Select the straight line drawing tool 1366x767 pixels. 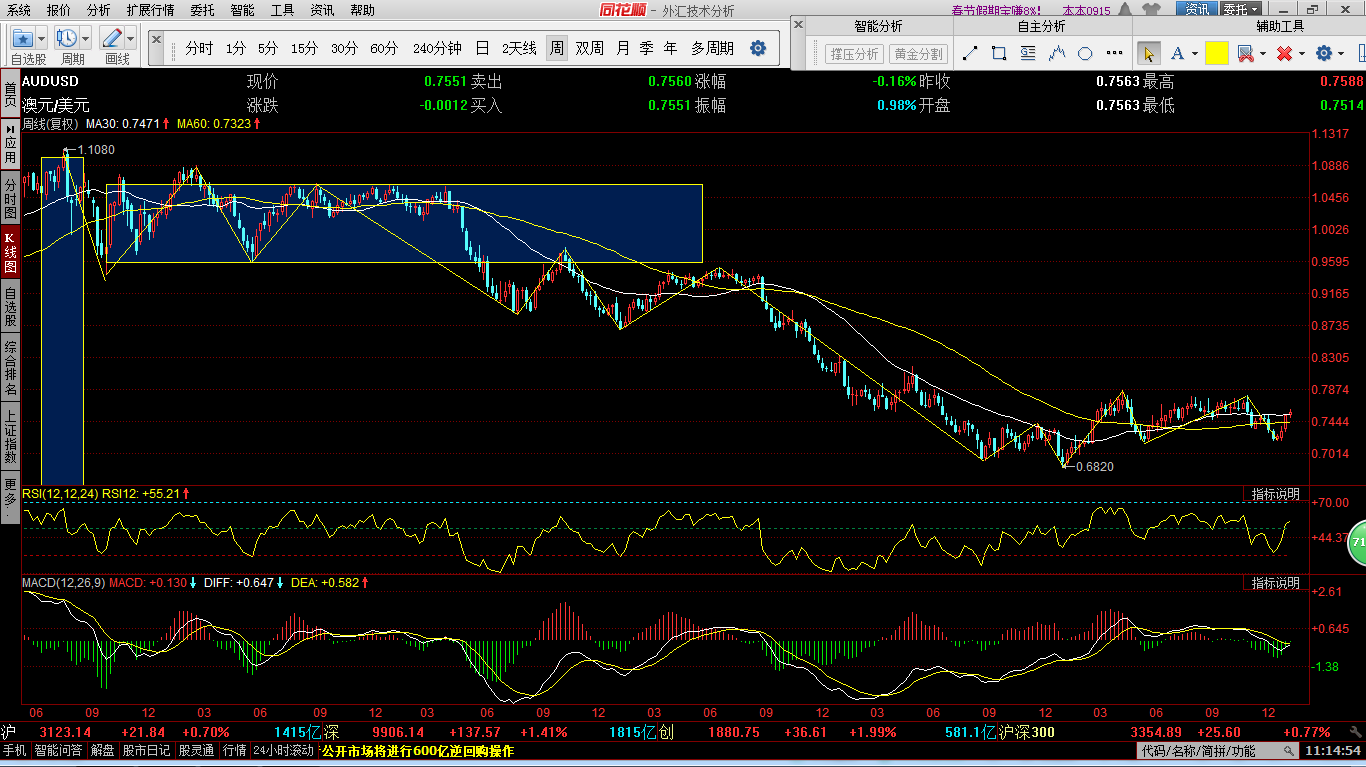point(970,53)
